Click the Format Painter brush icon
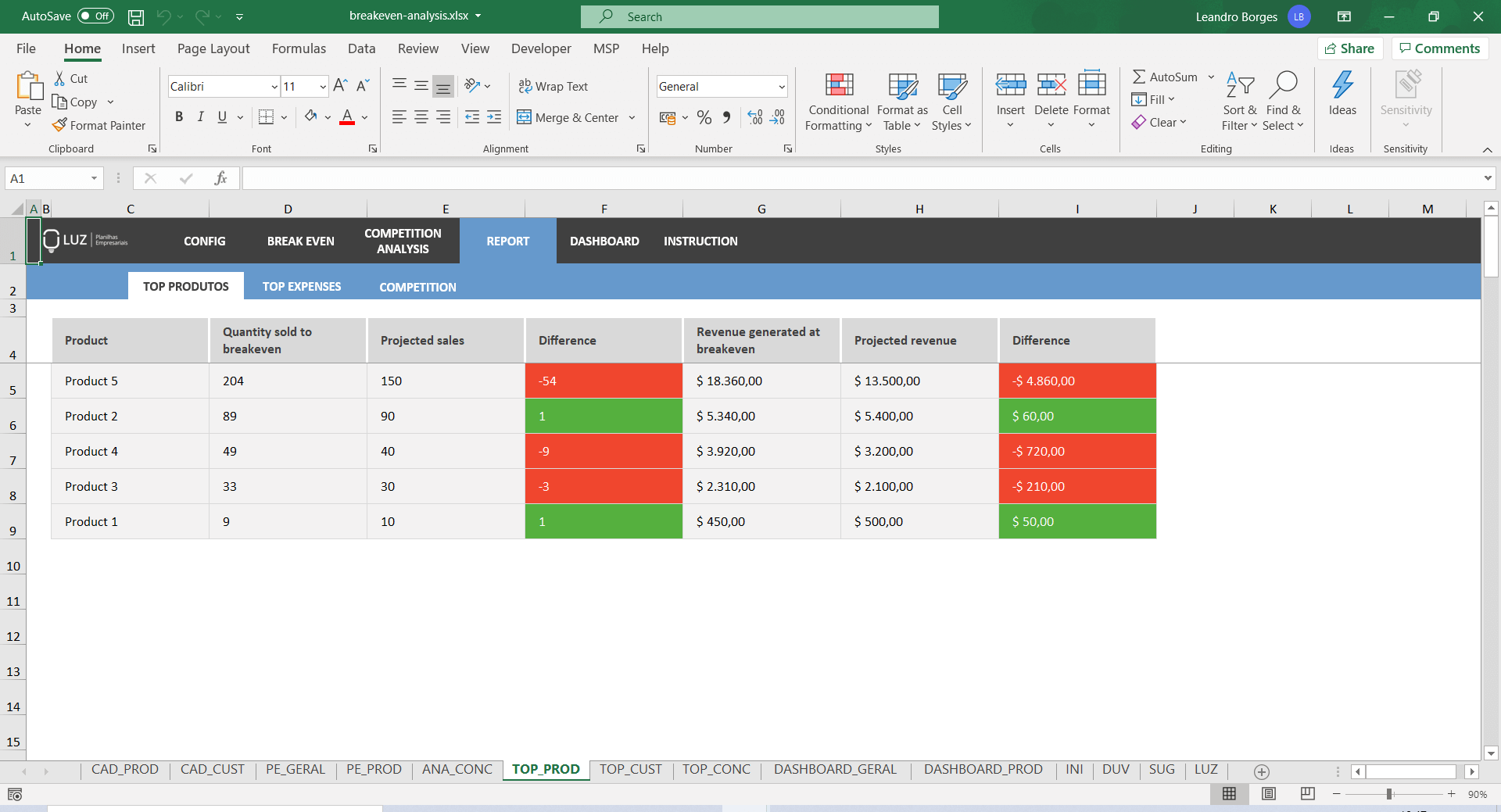1501x812 pixels. [x=59, y=125]
